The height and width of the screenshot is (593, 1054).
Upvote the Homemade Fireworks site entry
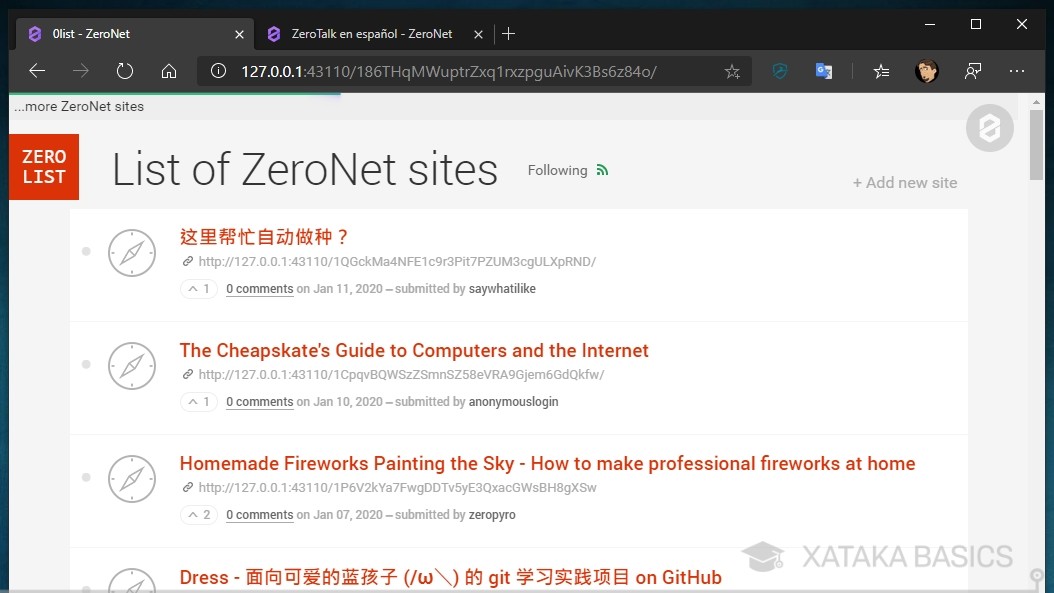(x=192, y=514)
